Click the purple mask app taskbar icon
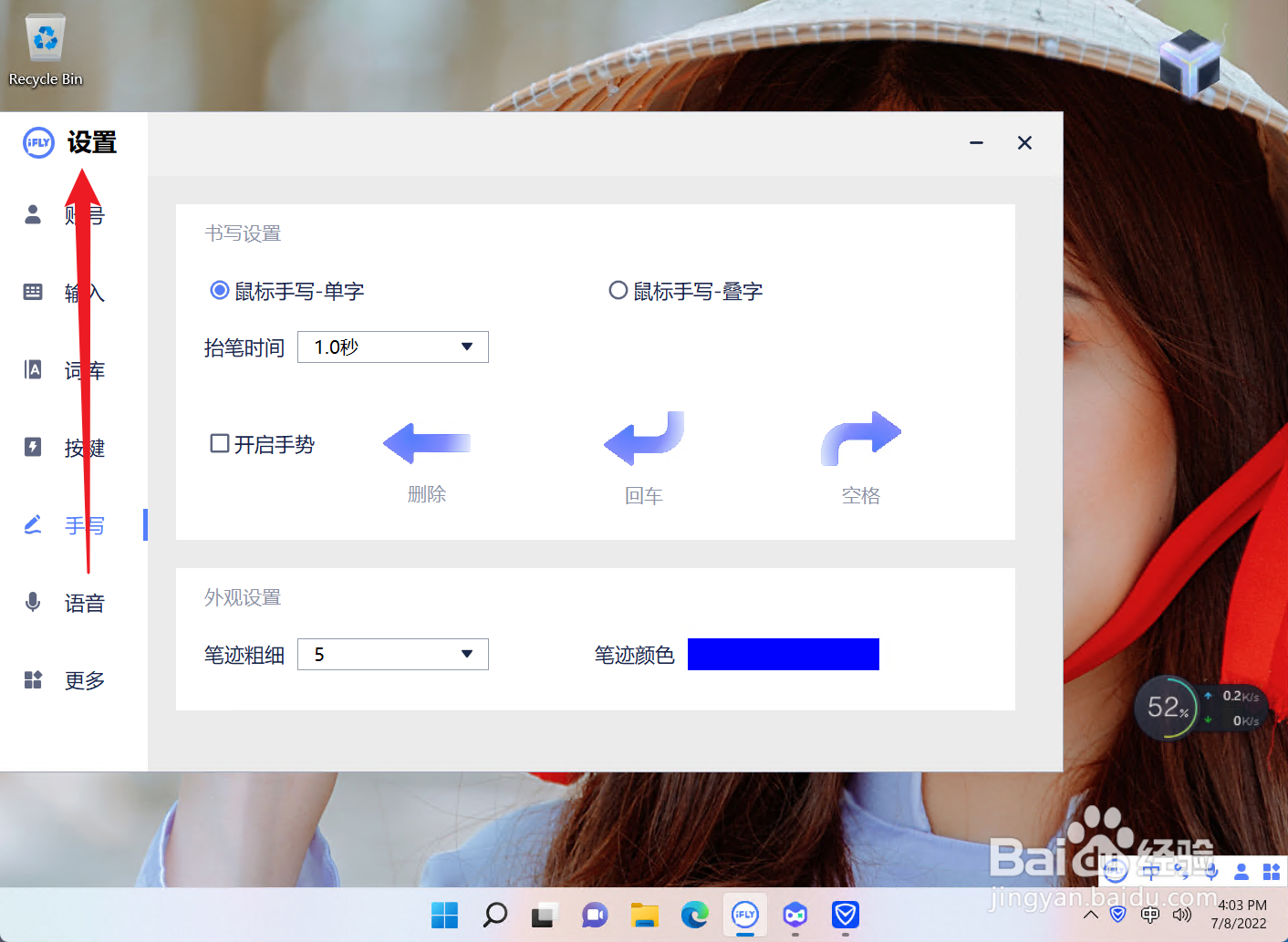The width and height of the screenshot is (1288, 942). (795, 915)
